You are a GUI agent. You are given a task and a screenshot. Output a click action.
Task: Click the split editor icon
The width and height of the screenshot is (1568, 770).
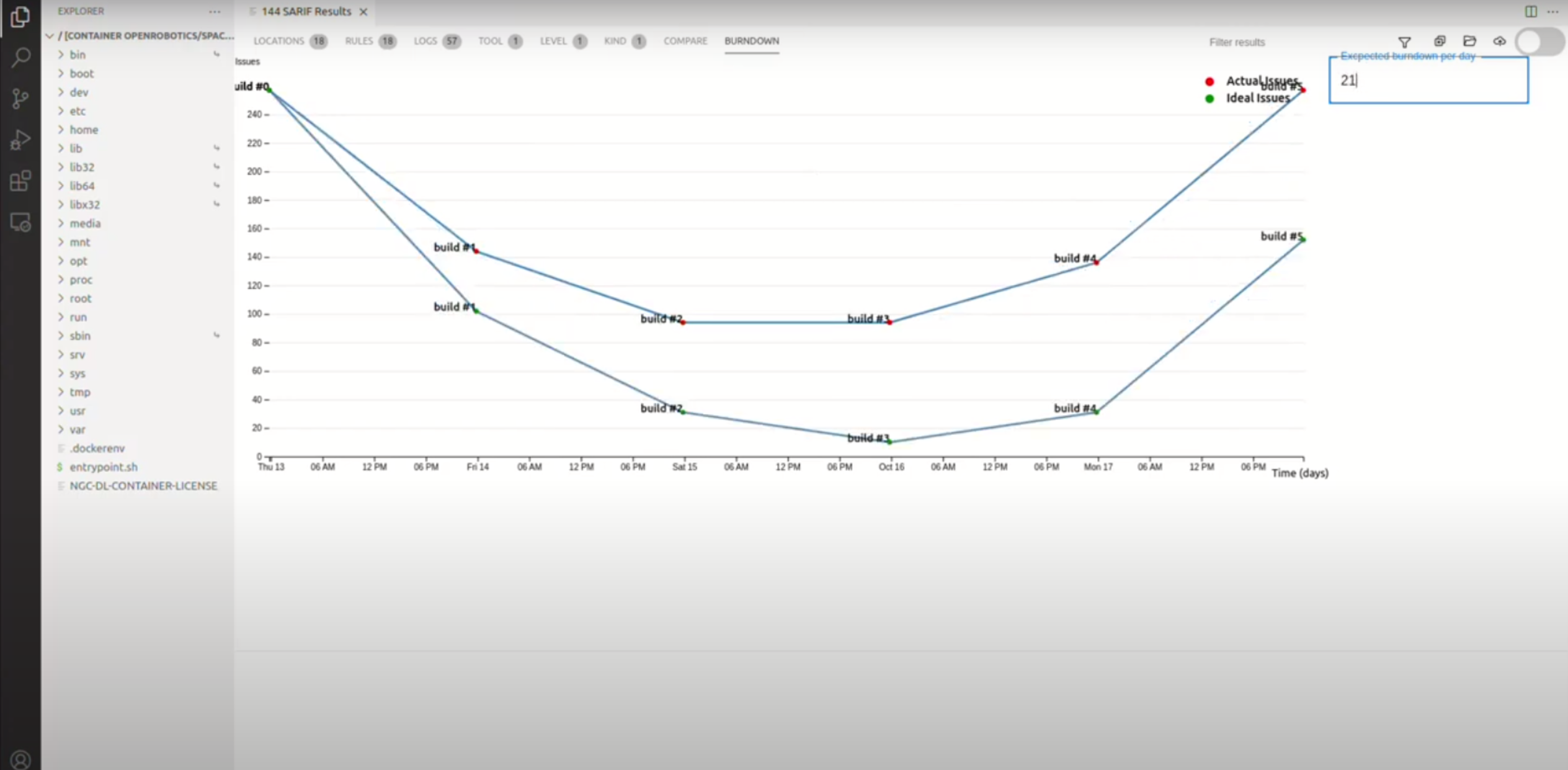pos(1531,11)
